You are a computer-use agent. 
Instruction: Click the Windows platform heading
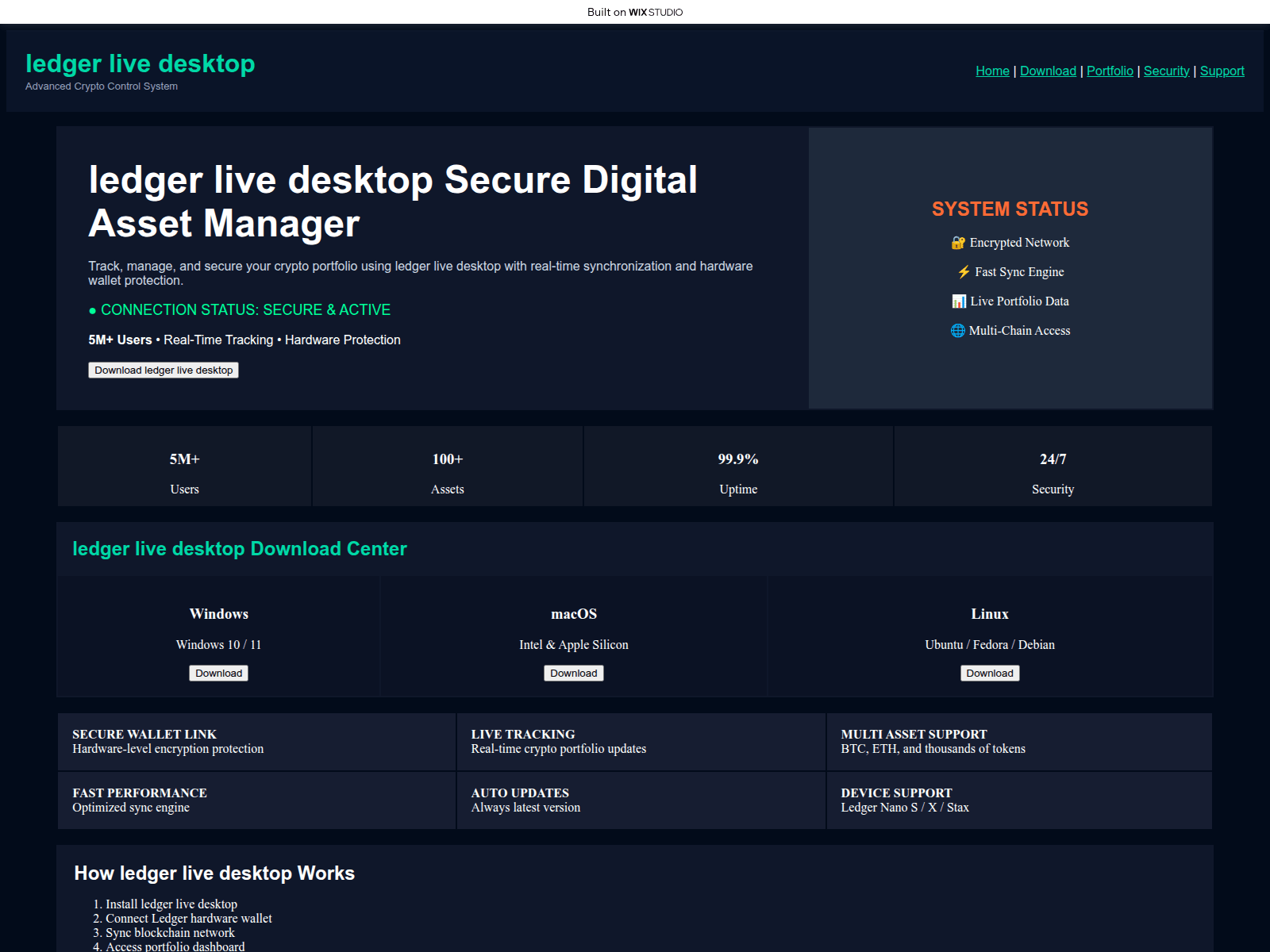219,614
